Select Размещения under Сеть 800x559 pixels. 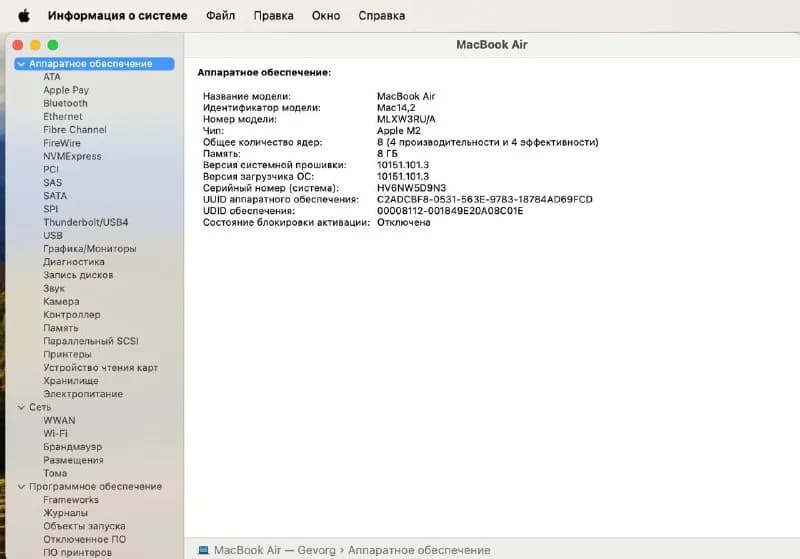(x=73, y=461)
